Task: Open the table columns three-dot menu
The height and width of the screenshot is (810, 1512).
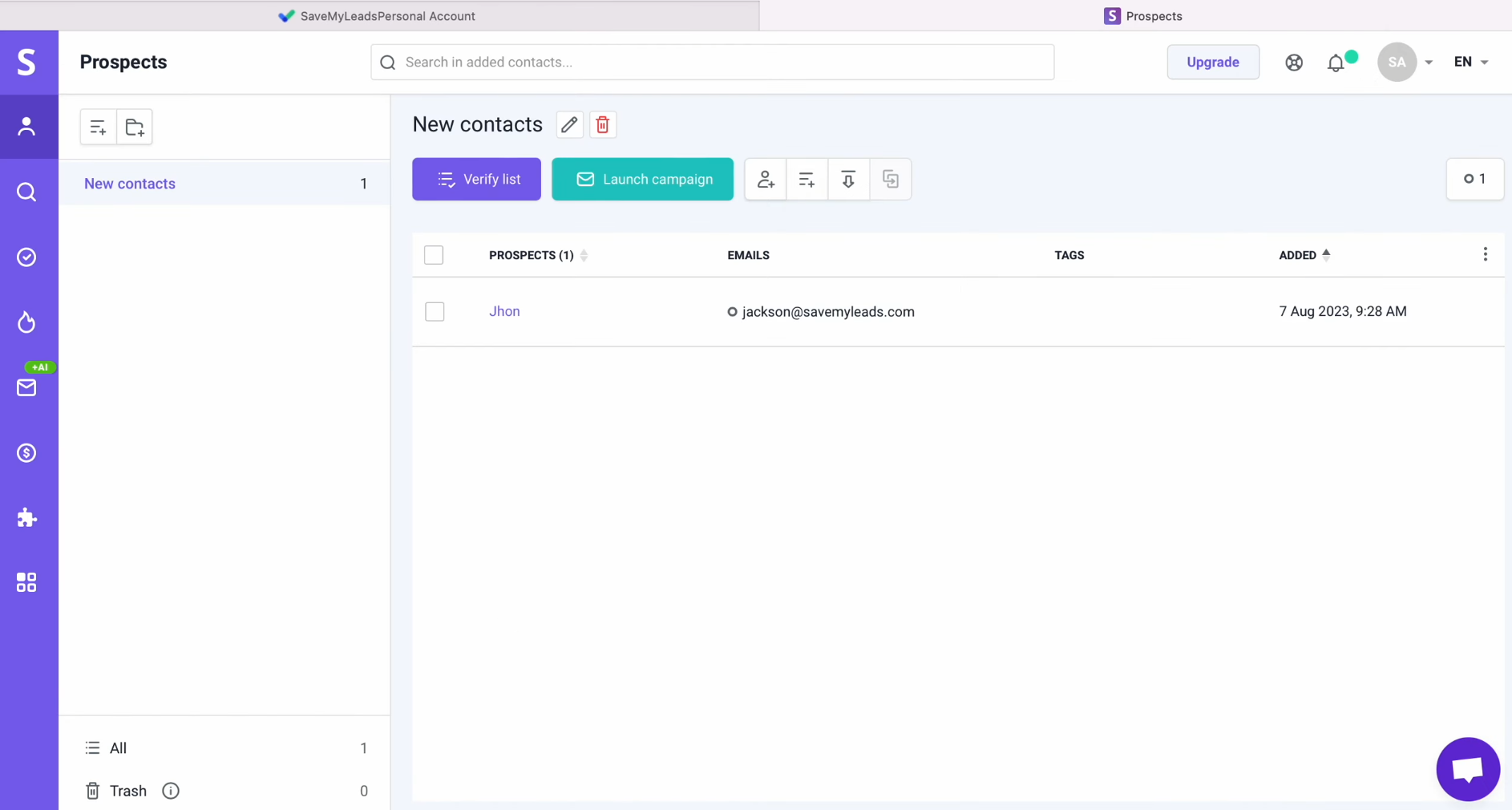Action: (x=1485, y=254)
